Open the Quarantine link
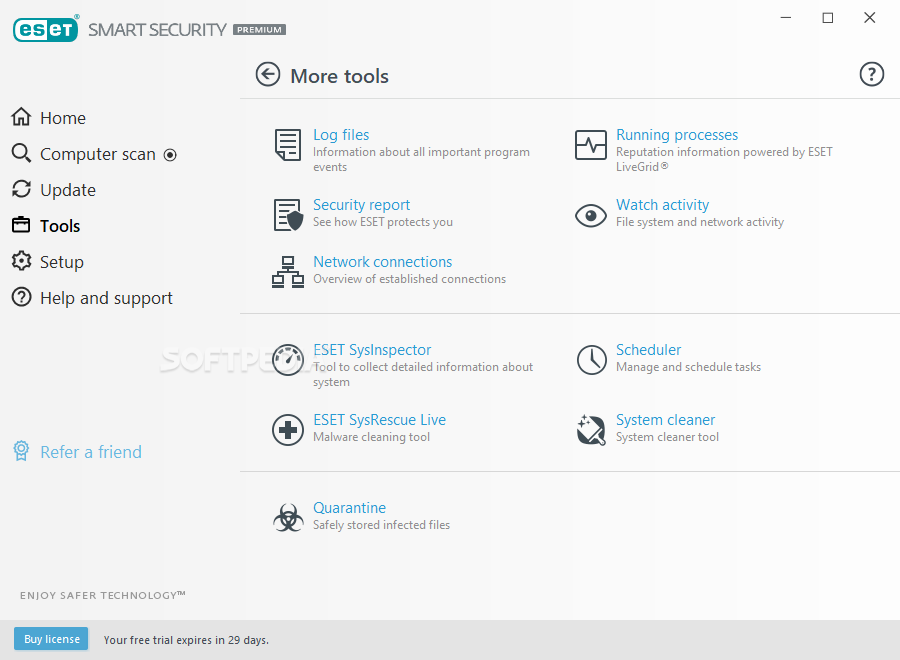 coord(349,508)
